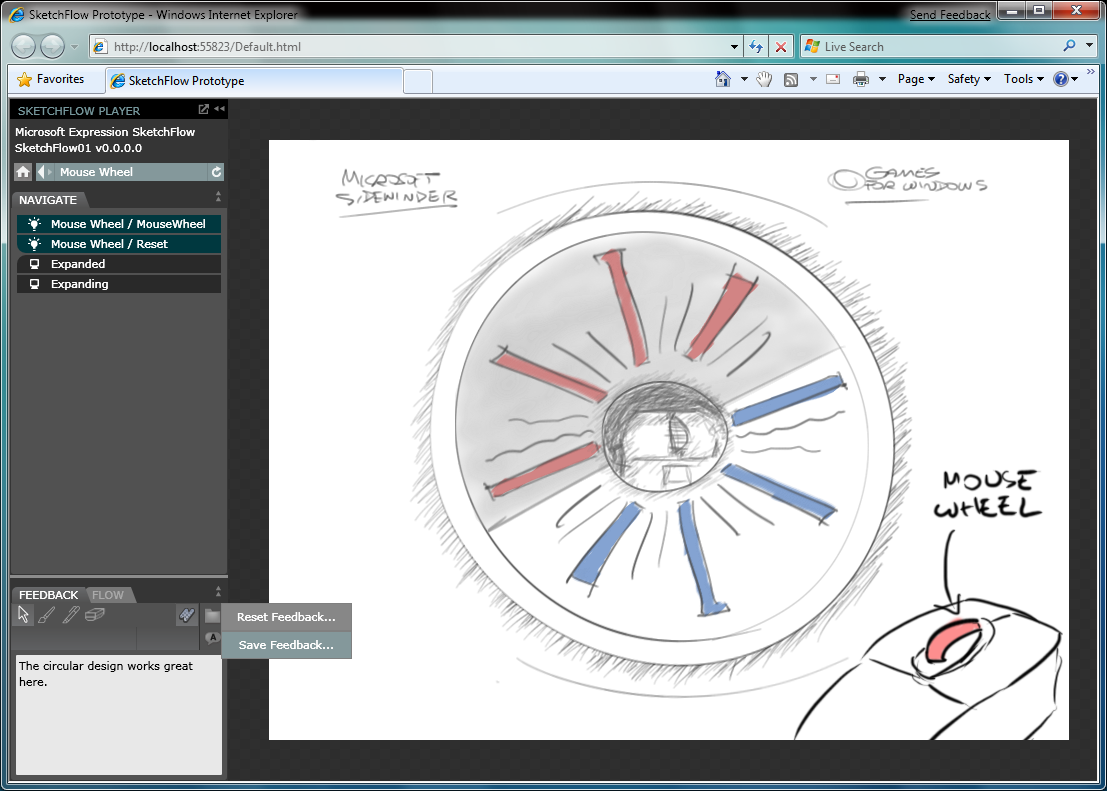The height and width of the screenshot is (791, 1107).
Task: Pop out the SketchFlow Player panel
Action: click(x=203, y=109)
